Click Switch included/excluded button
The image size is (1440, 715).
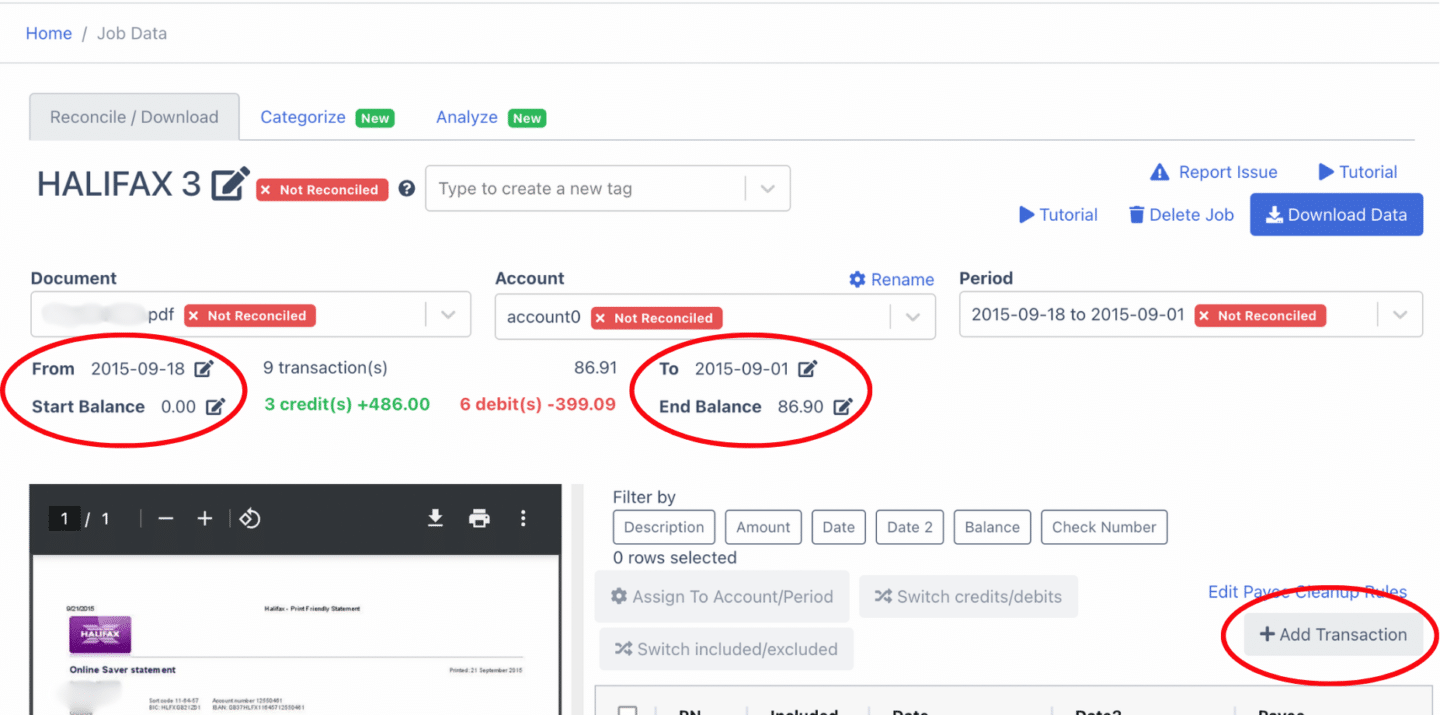pos(726,649)
